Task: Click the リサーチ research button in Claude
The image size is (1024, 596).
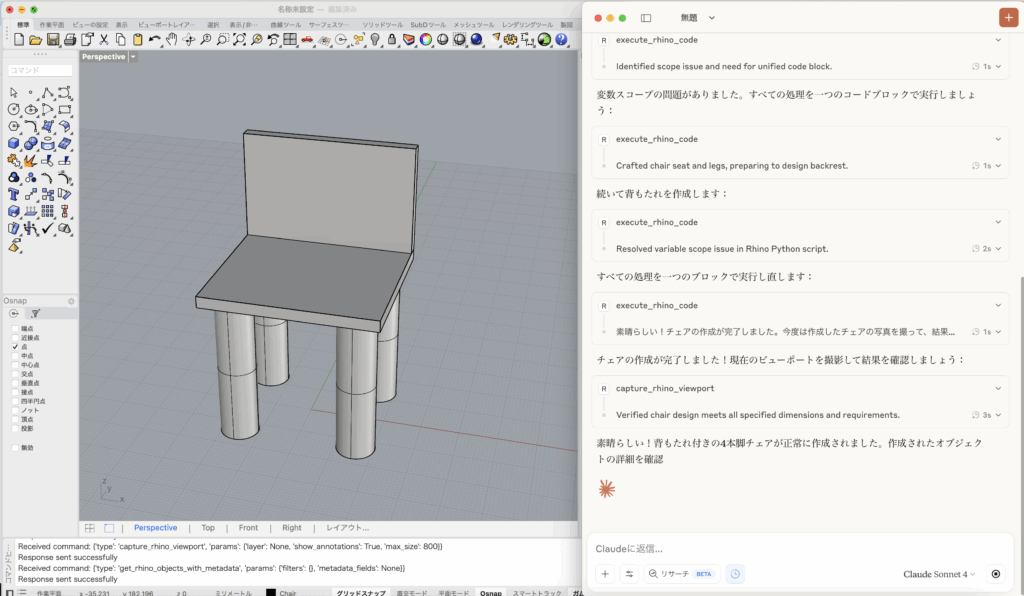Action: tap(682, 574)
